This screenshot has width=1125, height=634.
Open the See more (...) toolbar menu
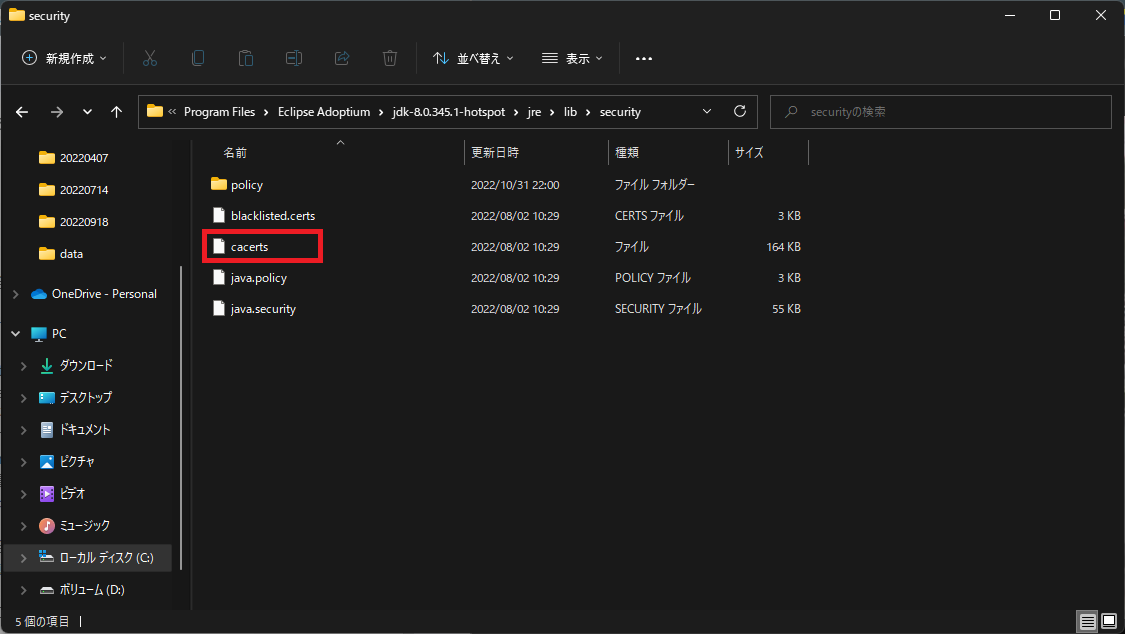643,57
